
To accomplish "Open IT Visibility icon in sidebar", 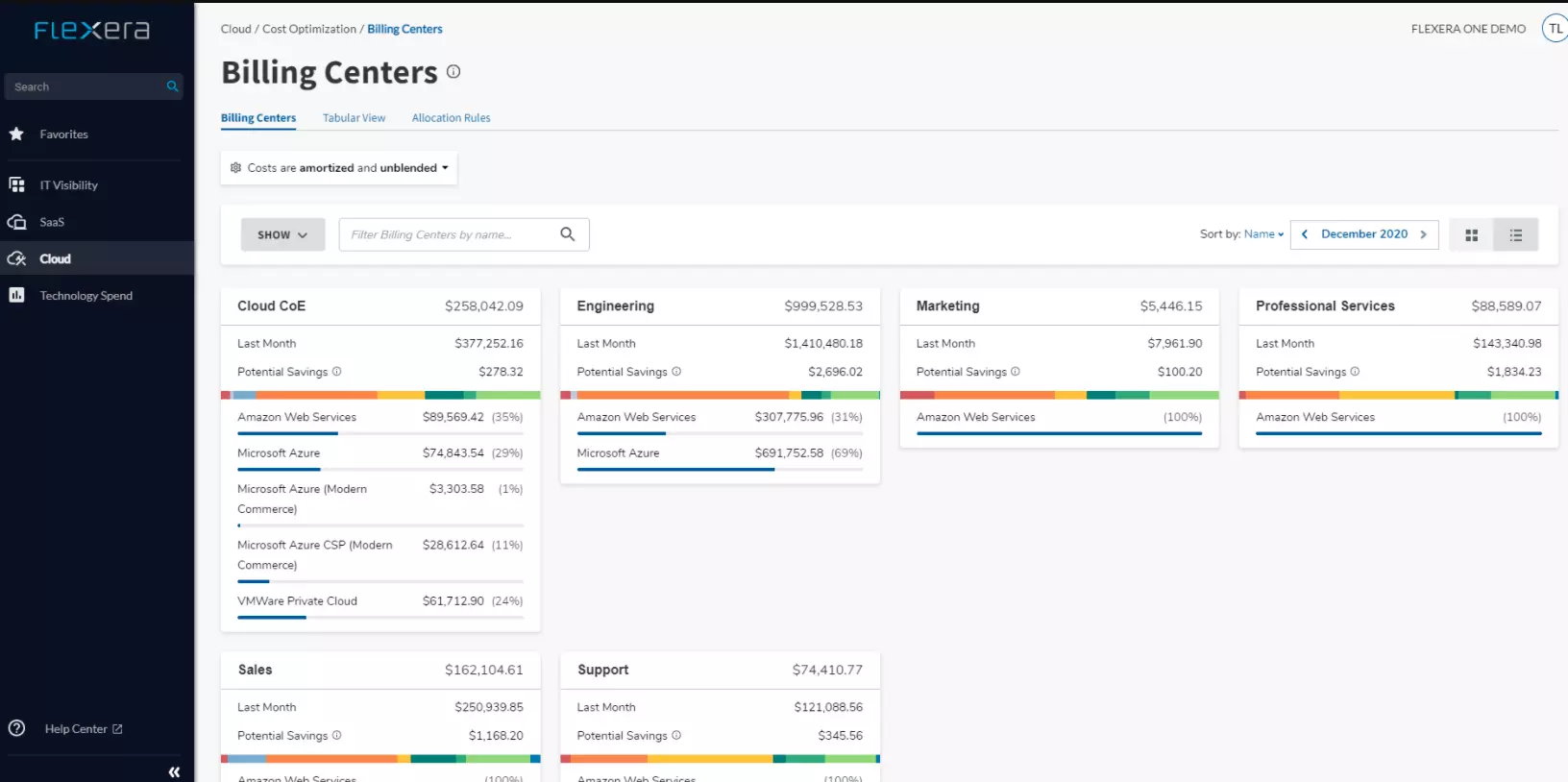I will tap(16, 184).
